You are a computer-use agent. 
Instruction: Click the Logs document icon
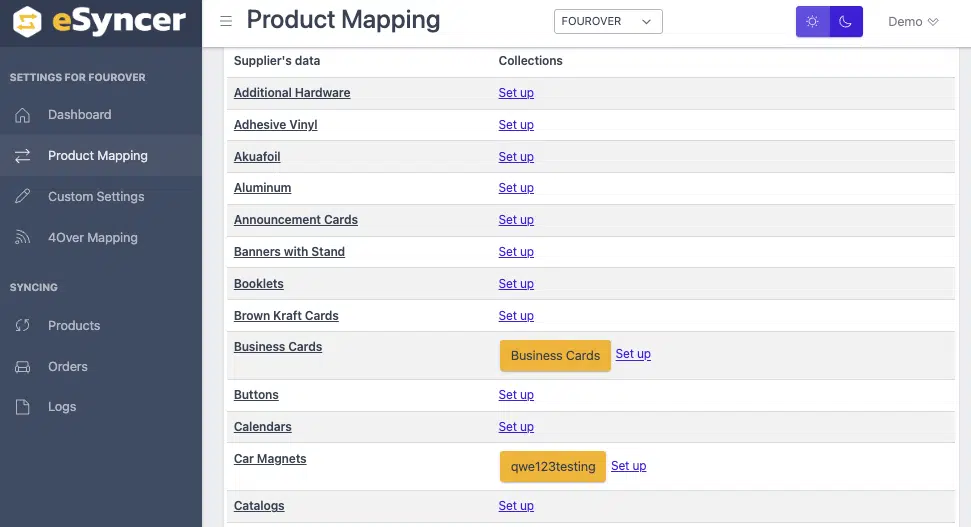pyautogui.click(x=22, y=407)
